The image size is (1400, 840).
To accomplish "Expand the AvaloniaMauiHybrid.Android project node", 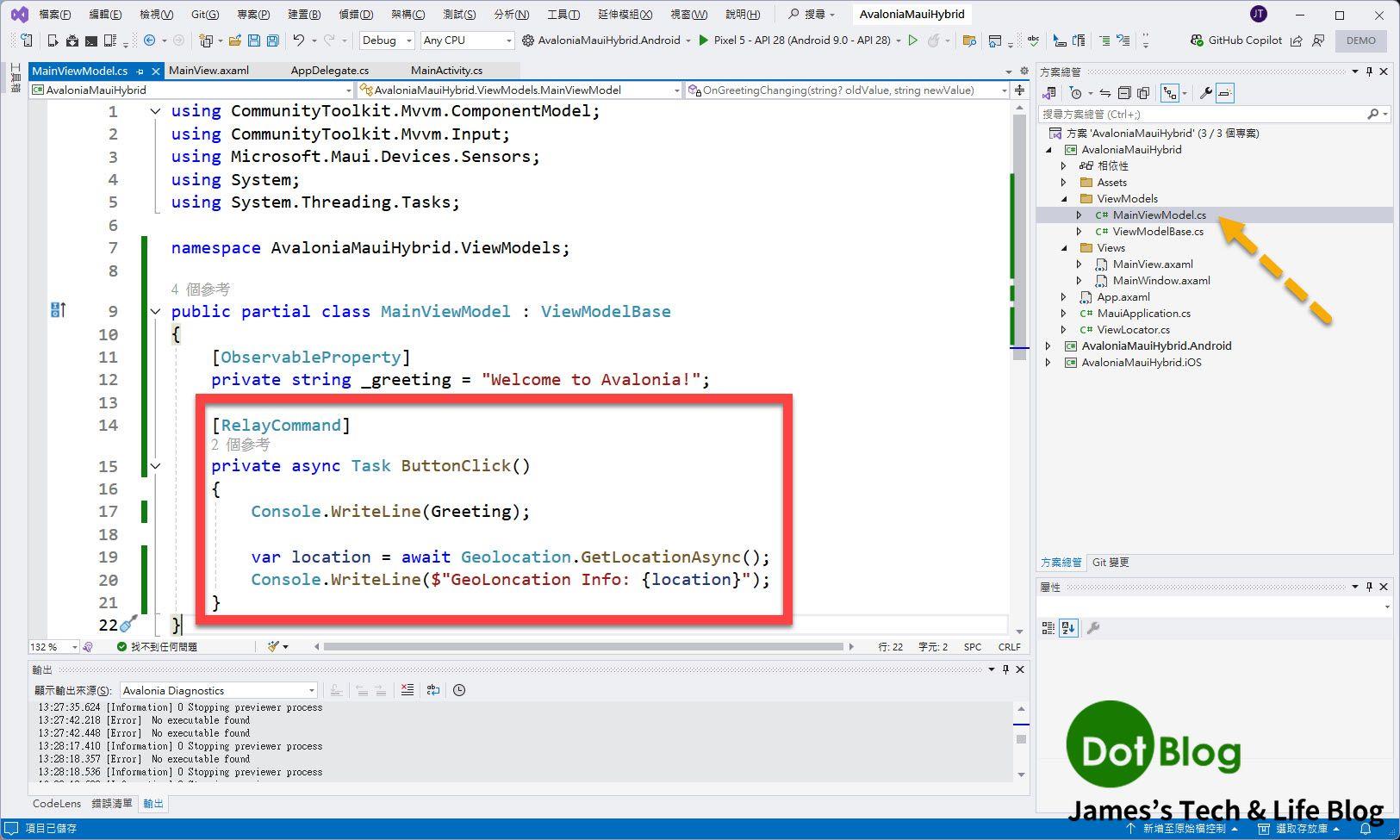I will pyautogui.click(x=1048, y=346).
